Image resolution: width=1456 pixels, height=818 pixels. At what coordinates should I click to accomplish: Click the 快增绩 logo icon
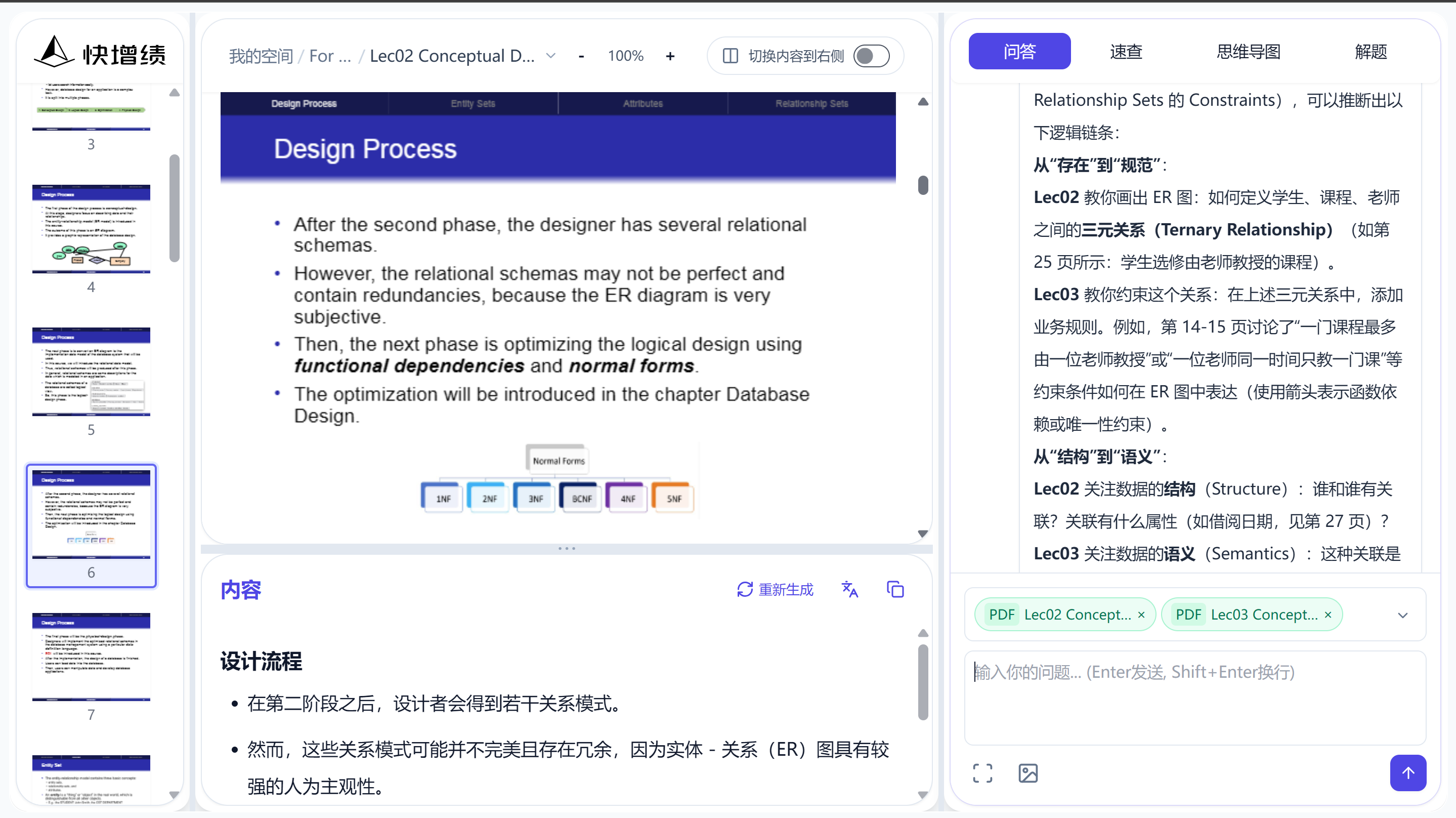(54, 52)
